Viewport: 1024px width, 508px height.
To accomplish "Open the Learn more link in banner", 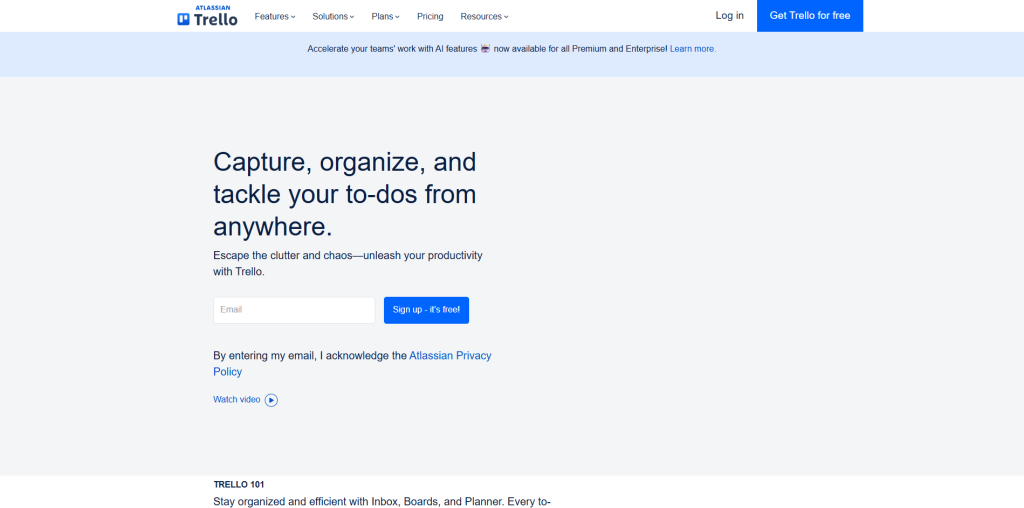I will click(692, 49).
